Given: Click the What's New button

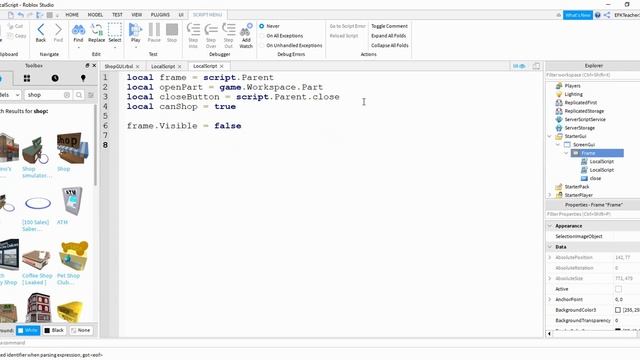Looking at the screenshot, I should [578, 15].
